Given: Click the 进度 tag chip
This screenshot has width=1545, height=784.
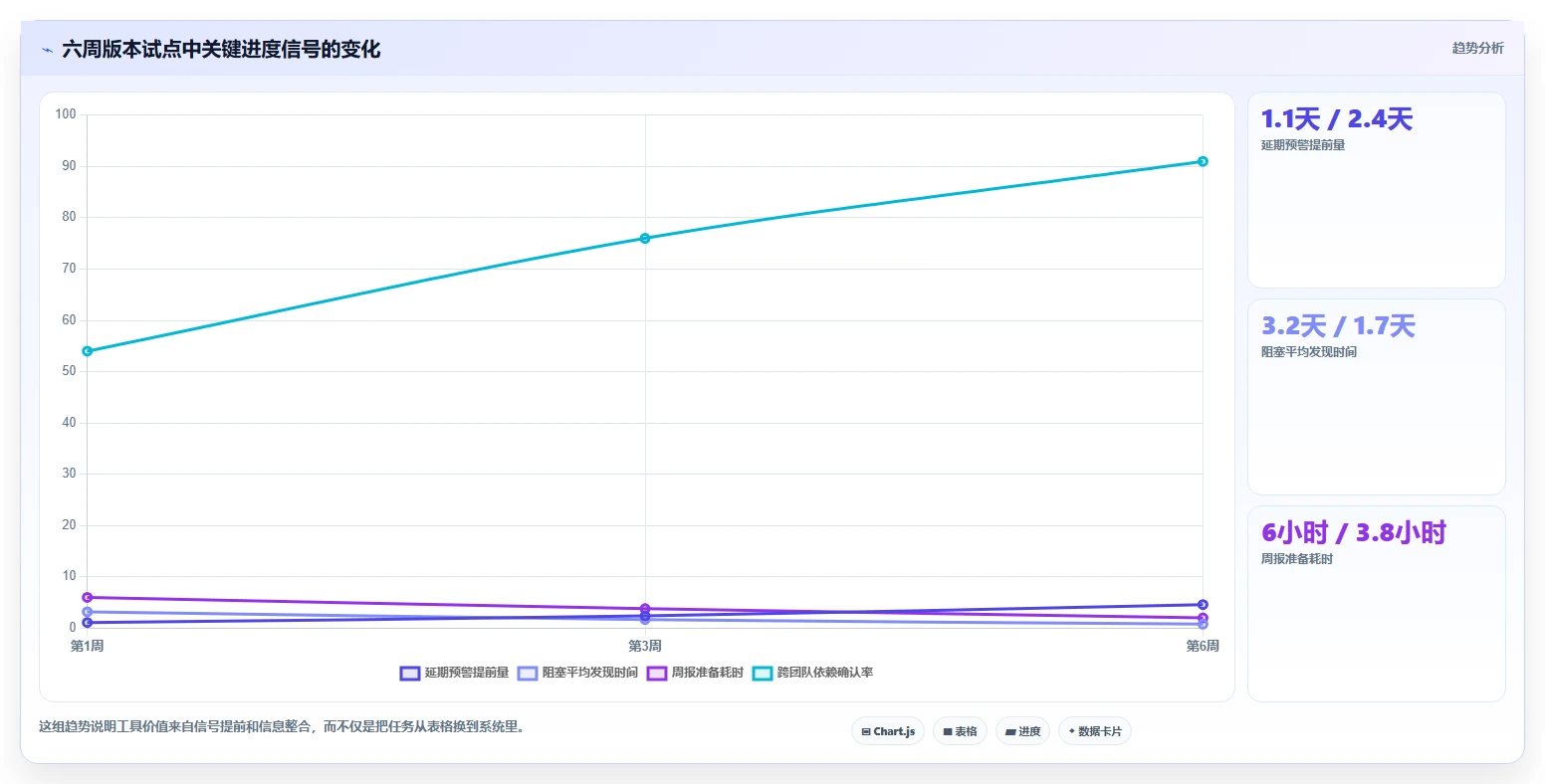Looking at the screenshot, I should pyautogui.click(x=1022, y=731).
